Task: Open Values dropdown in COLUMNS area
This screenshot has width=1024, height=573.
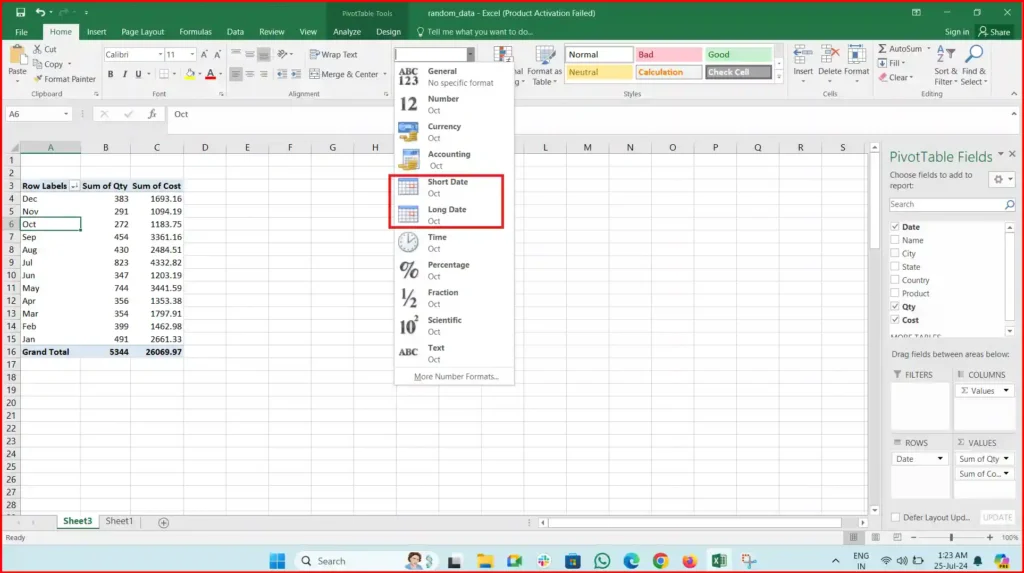Action: (1006, 391)
